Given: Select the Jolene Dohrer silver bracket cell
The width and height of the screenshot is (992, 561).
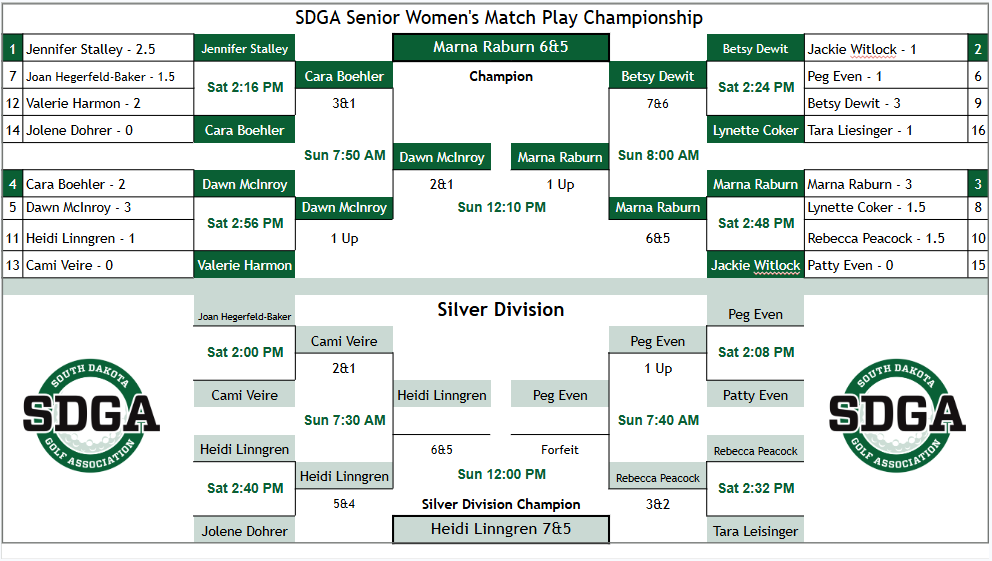Looking at the screenshot, I should (244, 531).
